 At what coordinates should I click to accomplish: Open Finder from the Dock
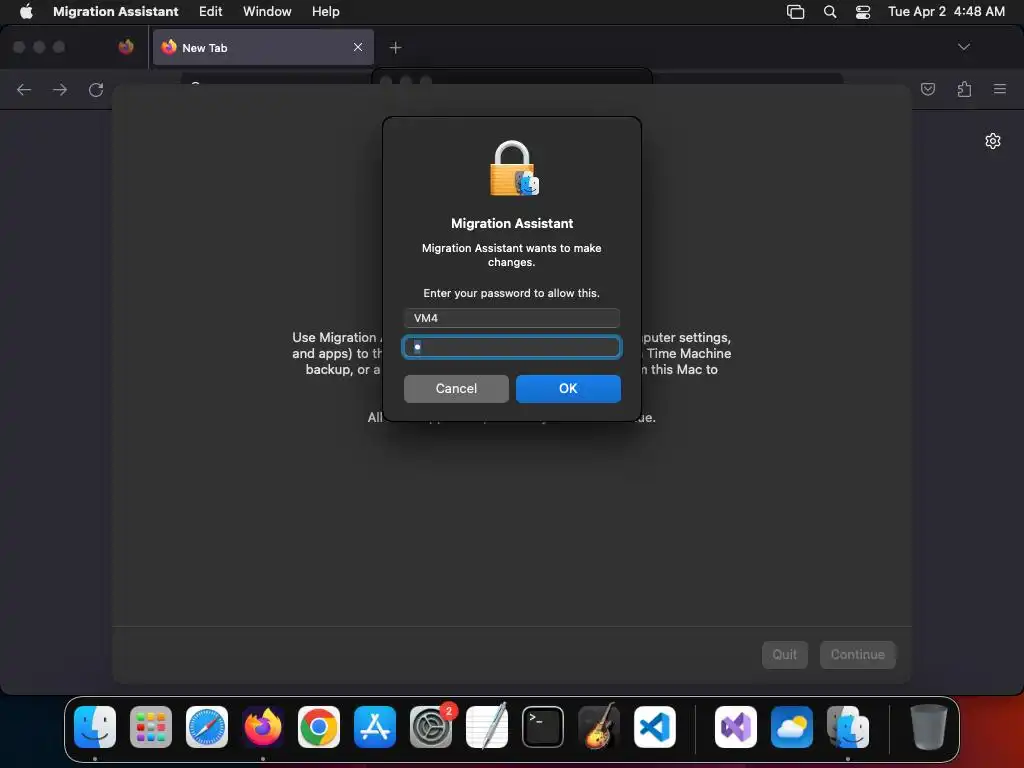(95, 727)
